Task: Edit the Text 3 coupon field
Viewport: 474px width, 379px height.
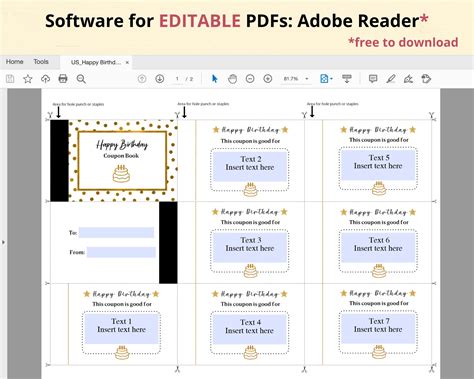Action: 250,247
